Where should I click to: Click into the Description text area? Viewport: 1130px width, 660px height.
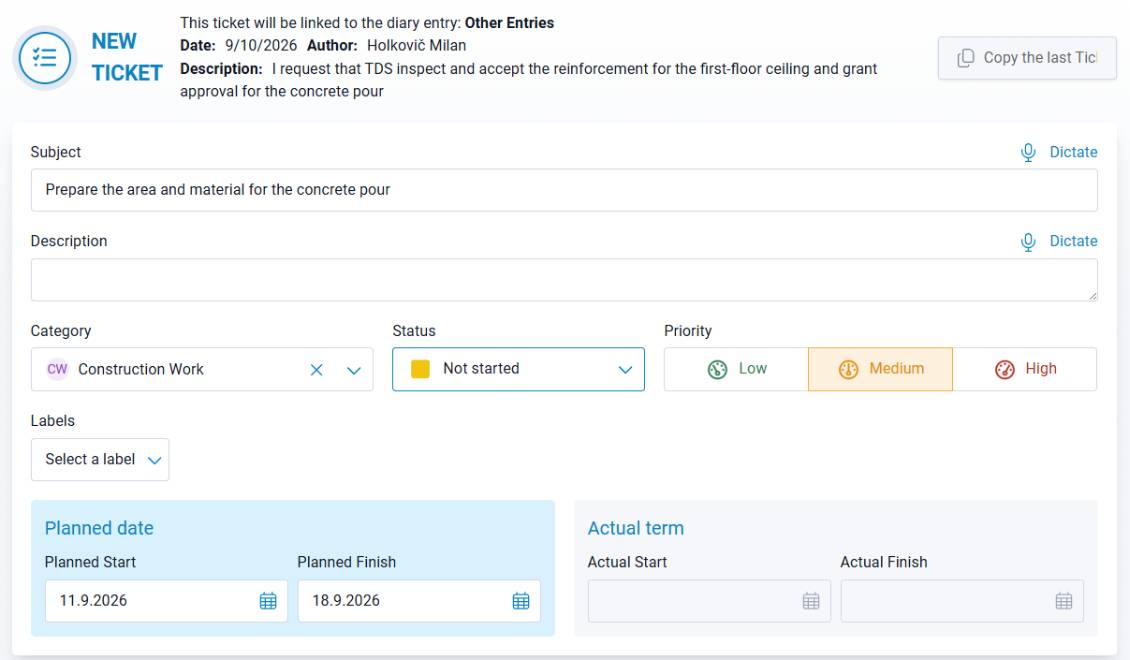(564, 280)
